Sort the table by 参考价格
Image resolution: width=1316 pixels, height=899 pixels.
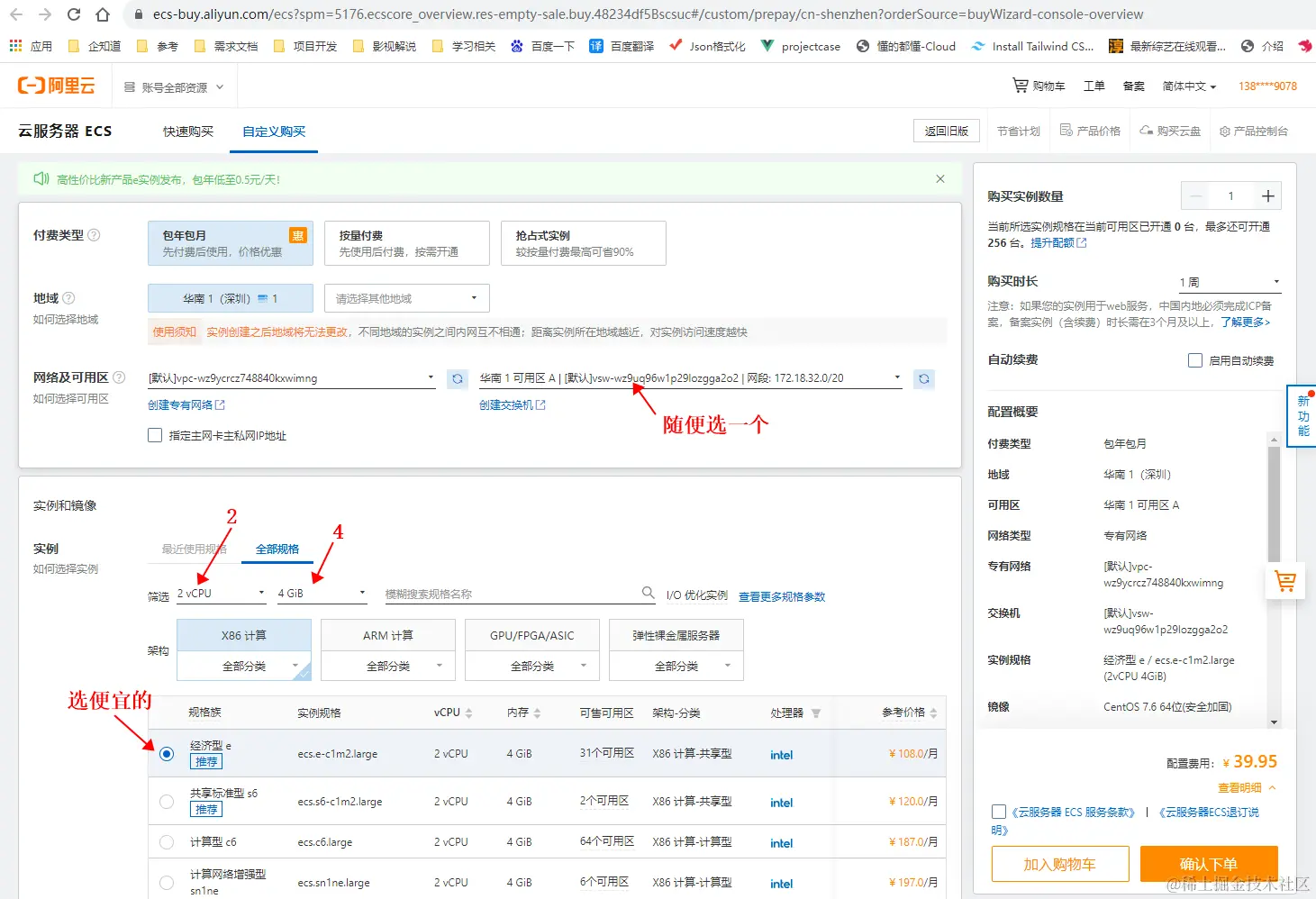(x=933, y=713)
